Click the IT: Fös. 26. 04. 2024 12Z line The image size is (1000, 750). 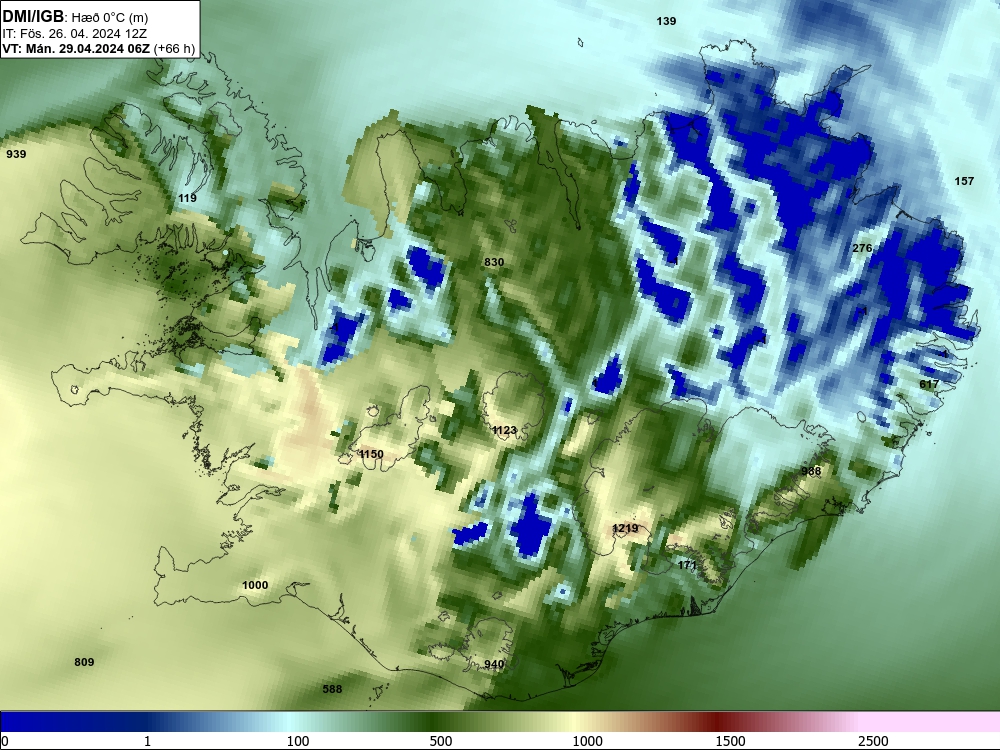74,34
